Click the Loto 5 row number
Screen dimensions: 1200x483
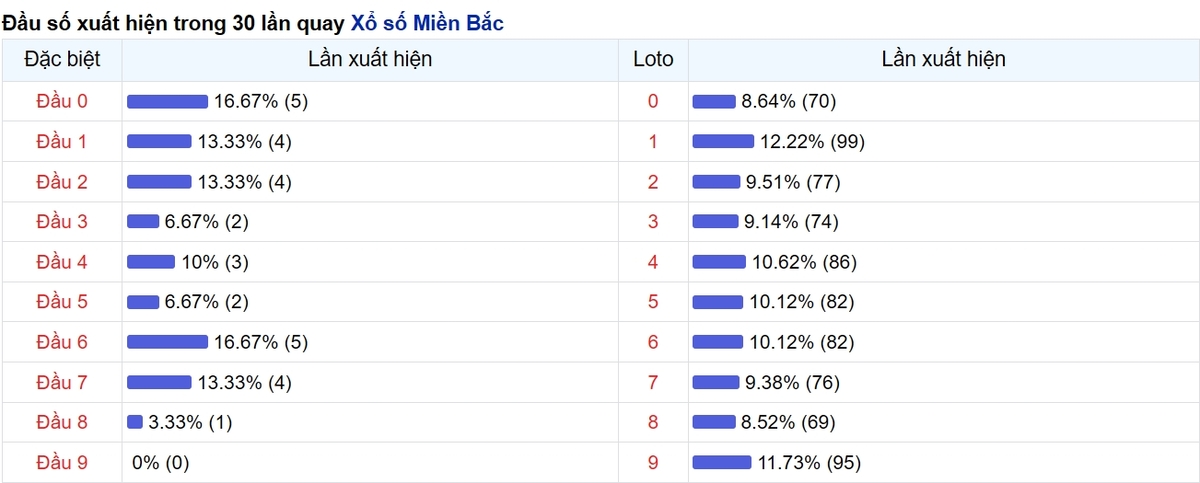tap(654, 302)
